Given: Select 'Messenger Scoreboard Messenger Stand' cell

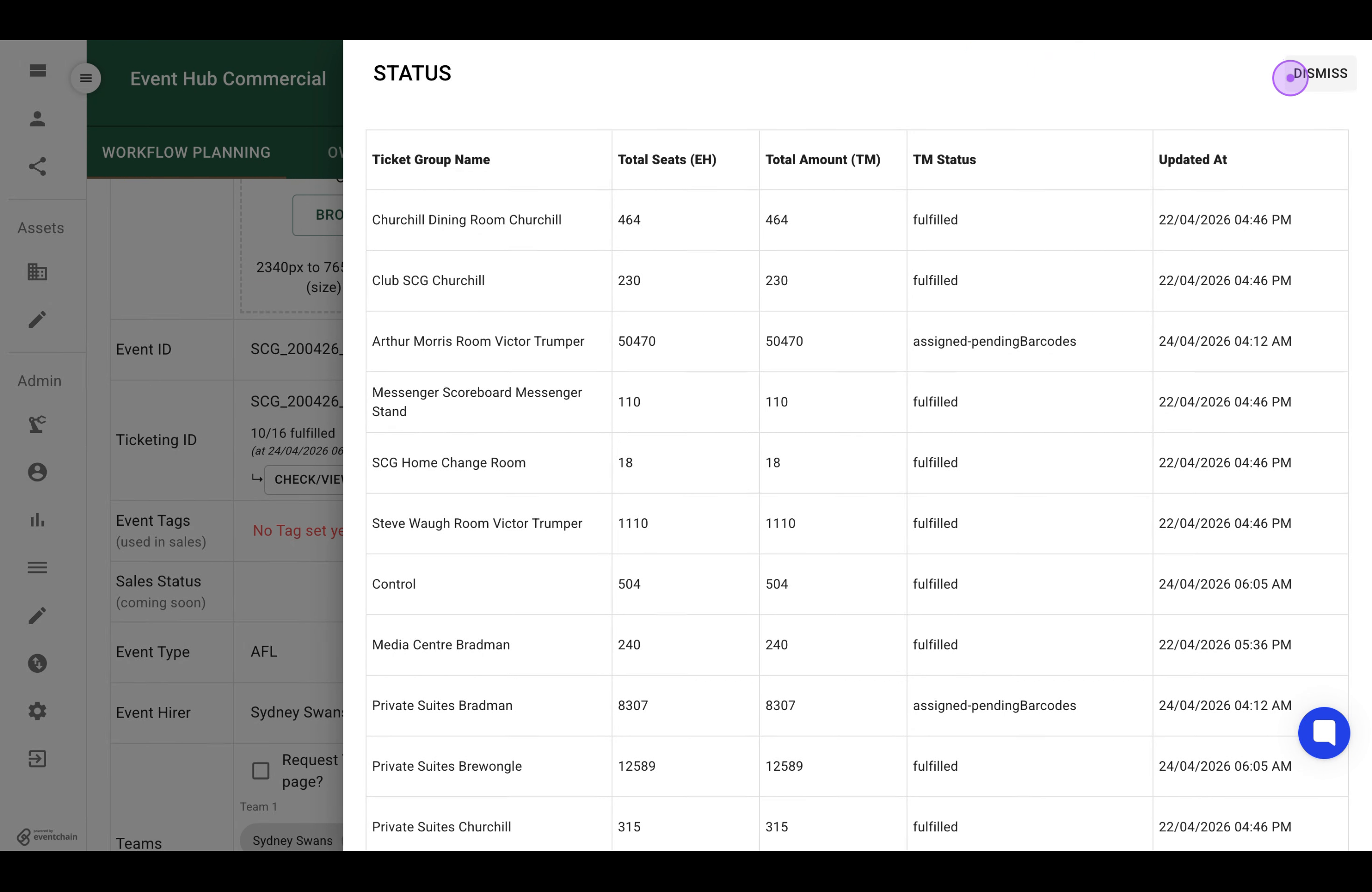Looking at the screenshot, I should click(489, 402).
